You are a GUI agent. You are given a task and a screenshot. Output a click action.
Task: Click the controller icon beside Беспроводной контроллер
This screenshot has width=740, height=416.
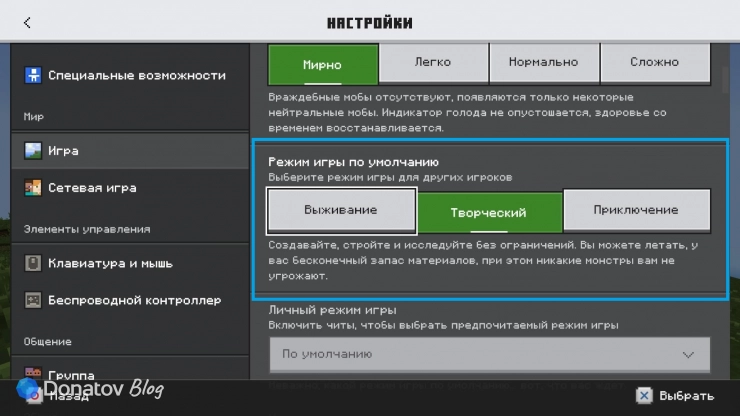pos(33,300)
